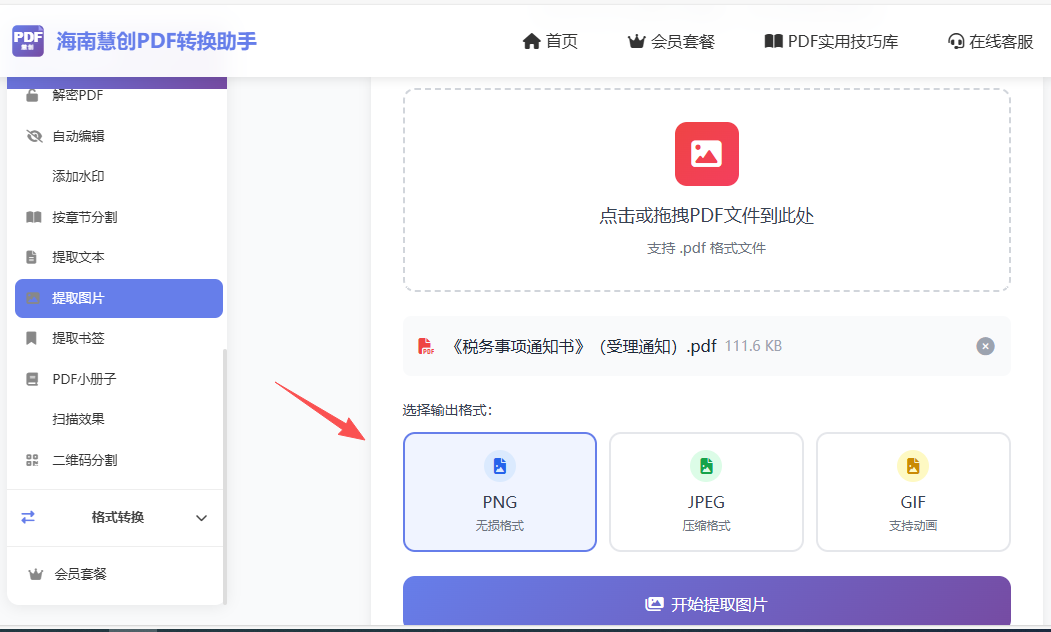Click the house icon beside 首页
The width and height of the screenshot is (1051, 632).
tap(532, 42)
